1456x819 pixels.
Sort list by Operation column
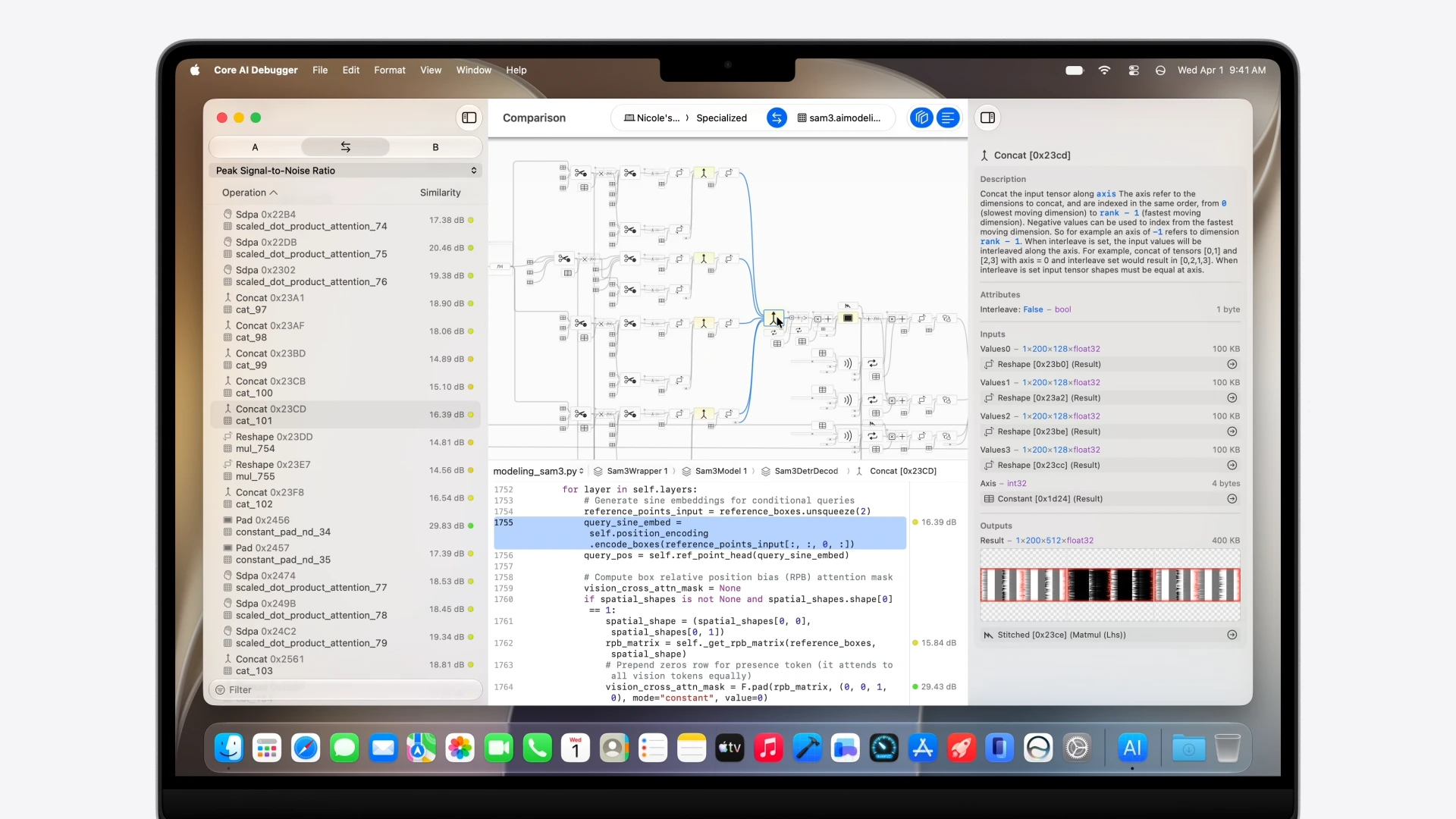coord(249,193)
